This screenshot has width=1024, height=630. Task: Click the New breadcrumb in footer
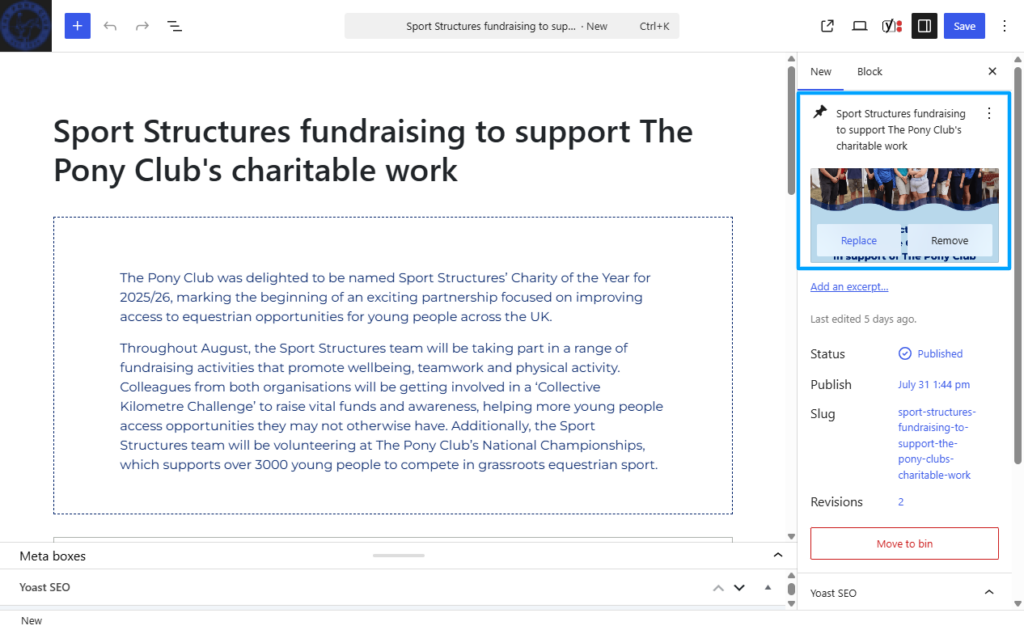tap(31, 621)
